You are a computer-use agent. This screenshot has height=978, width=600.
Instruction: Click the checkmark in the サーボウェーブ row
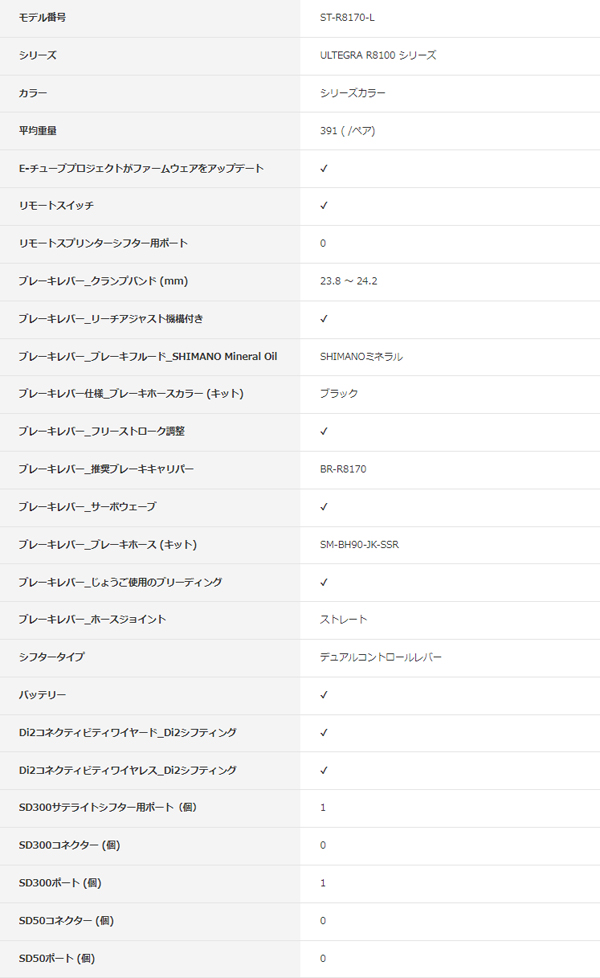[x=323, y=507]
